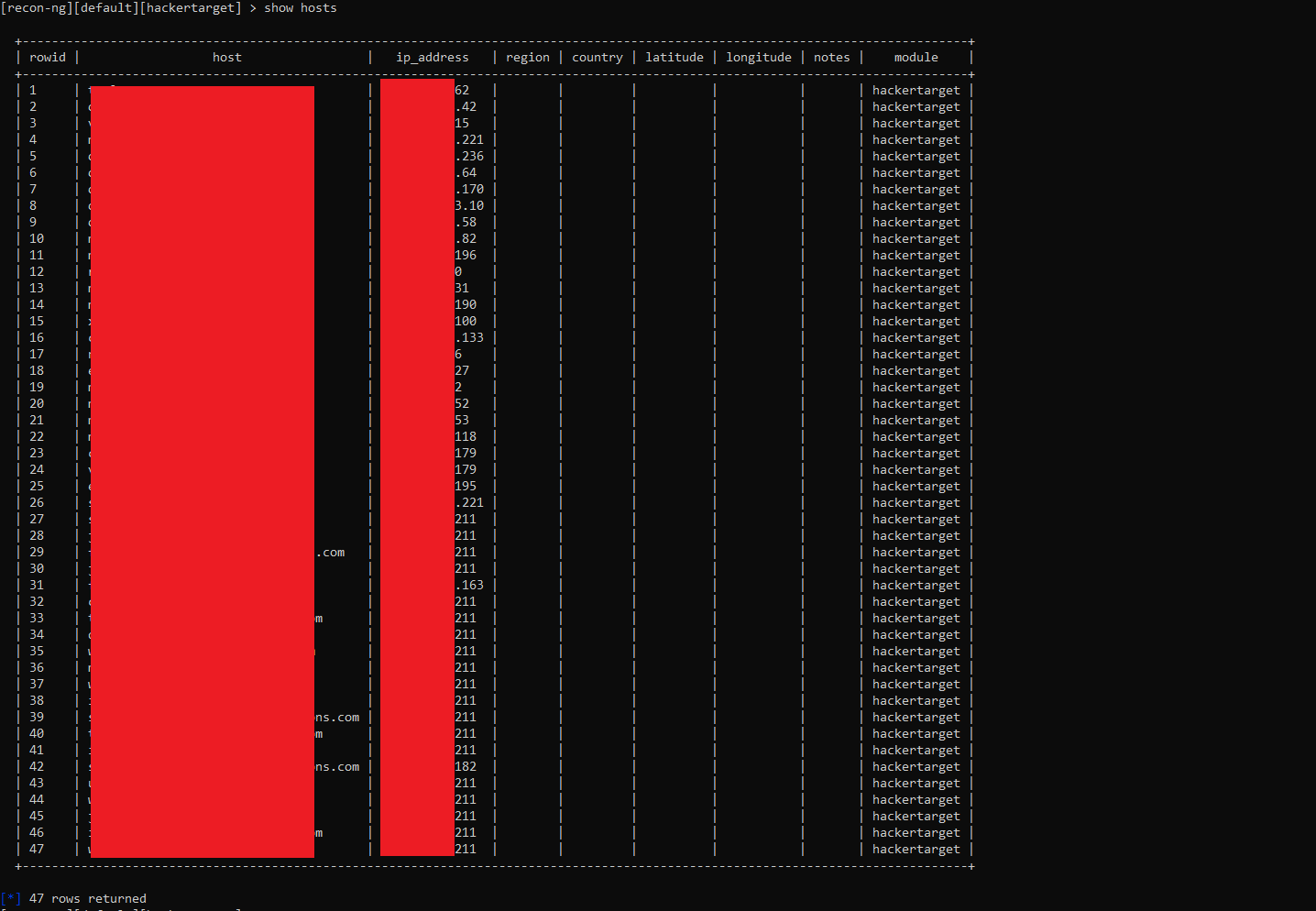Screen dimensions: 1316x911
Task: Click 'hackertarget' module in row 40
Action: (x=916, y=733)
